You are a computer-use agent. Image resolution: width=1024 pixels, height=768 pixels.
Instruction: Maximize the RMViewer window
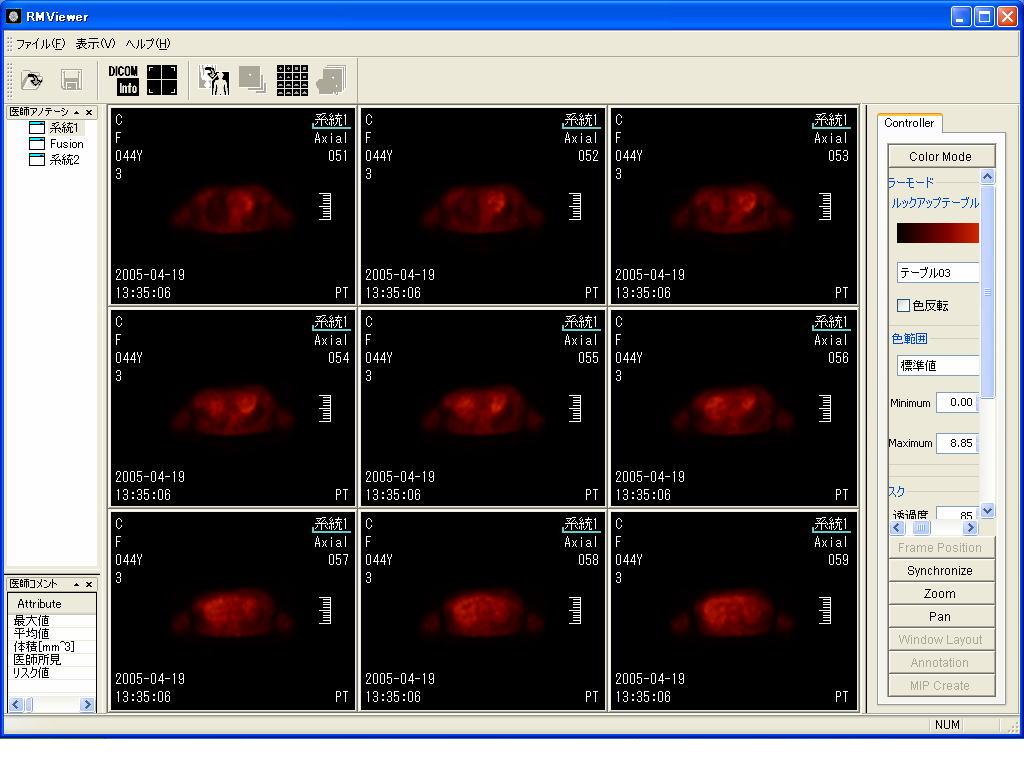tap(984, 16)
